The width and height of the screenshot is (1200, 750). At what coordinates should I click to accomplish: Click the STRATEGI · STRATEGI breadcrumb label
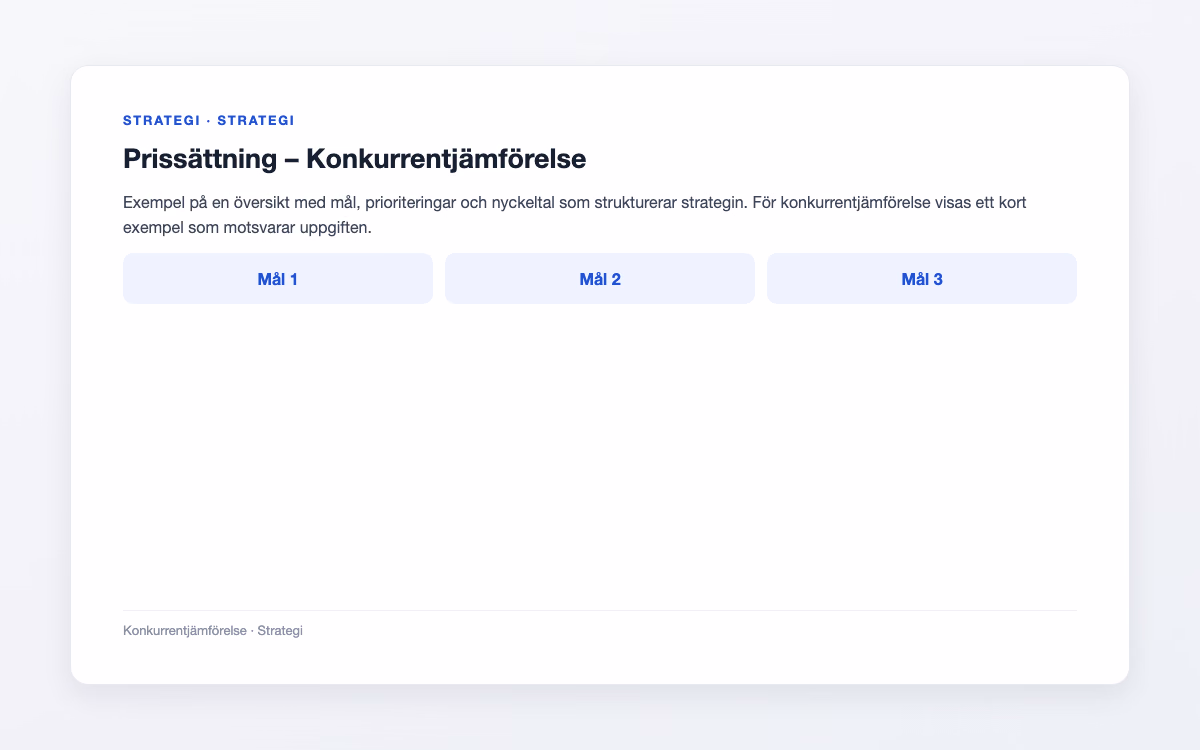(208, 120)
